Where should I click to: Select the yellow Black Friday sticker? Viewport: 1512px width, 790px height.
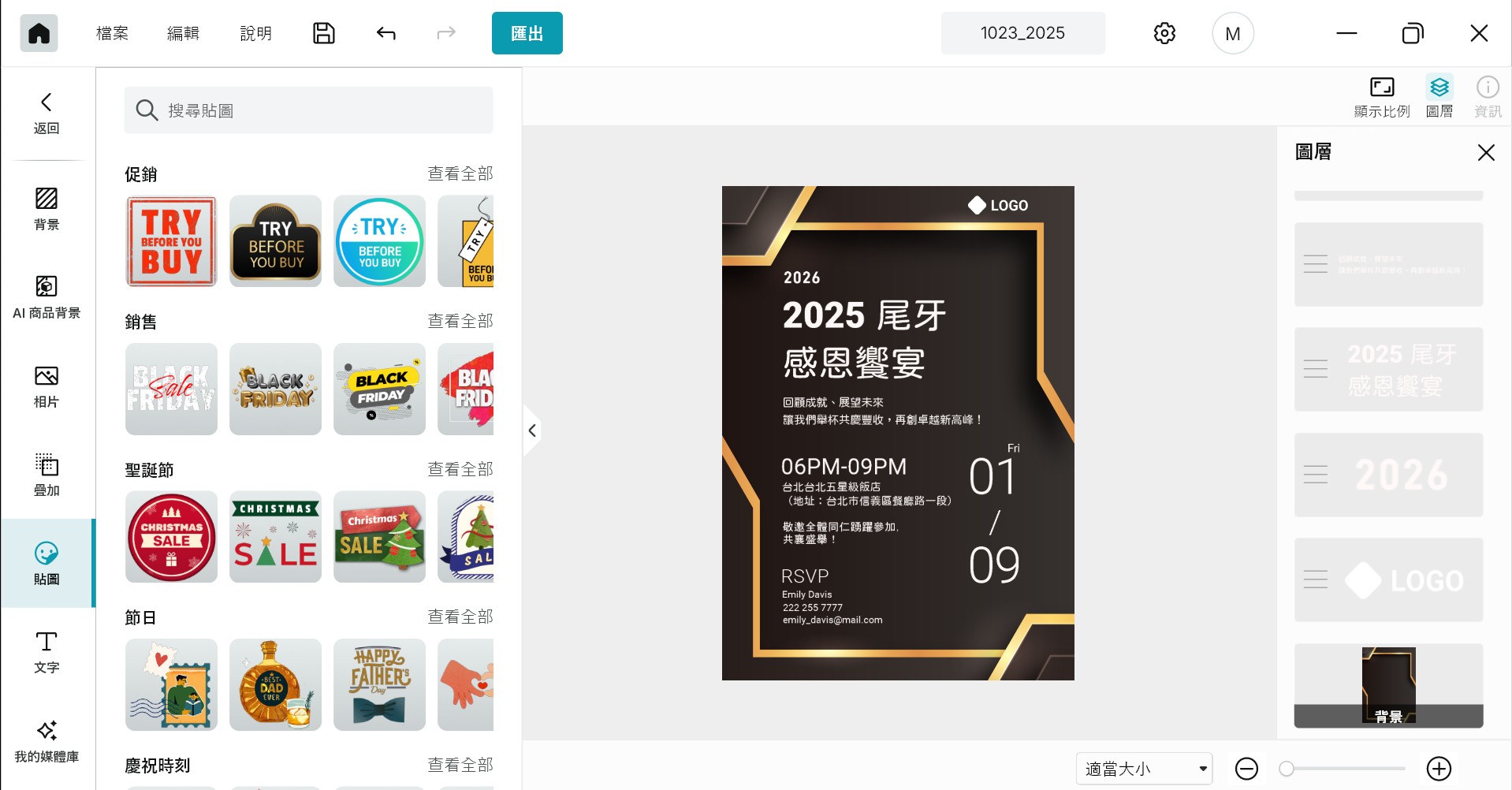[x=379, y=389]
